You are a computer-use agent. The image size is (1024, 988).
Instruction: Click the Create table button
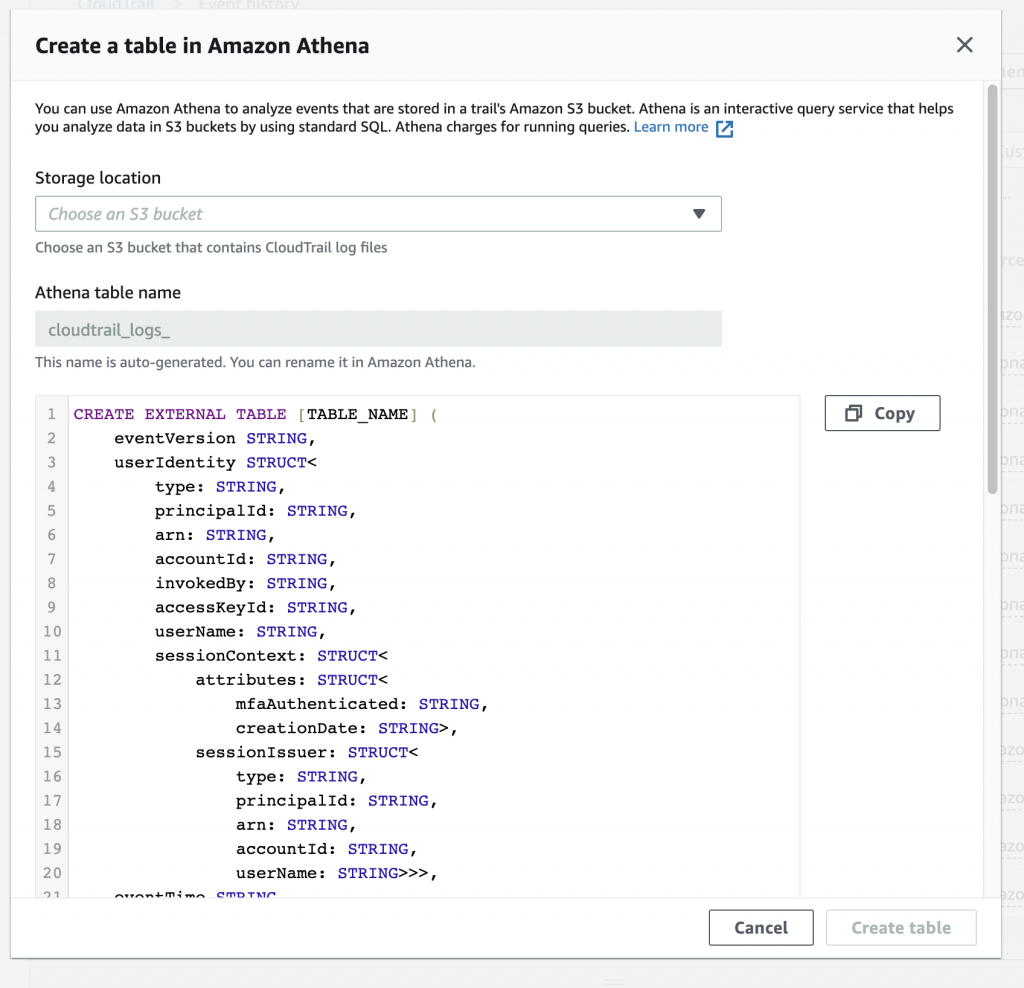[x=900, y=927]
